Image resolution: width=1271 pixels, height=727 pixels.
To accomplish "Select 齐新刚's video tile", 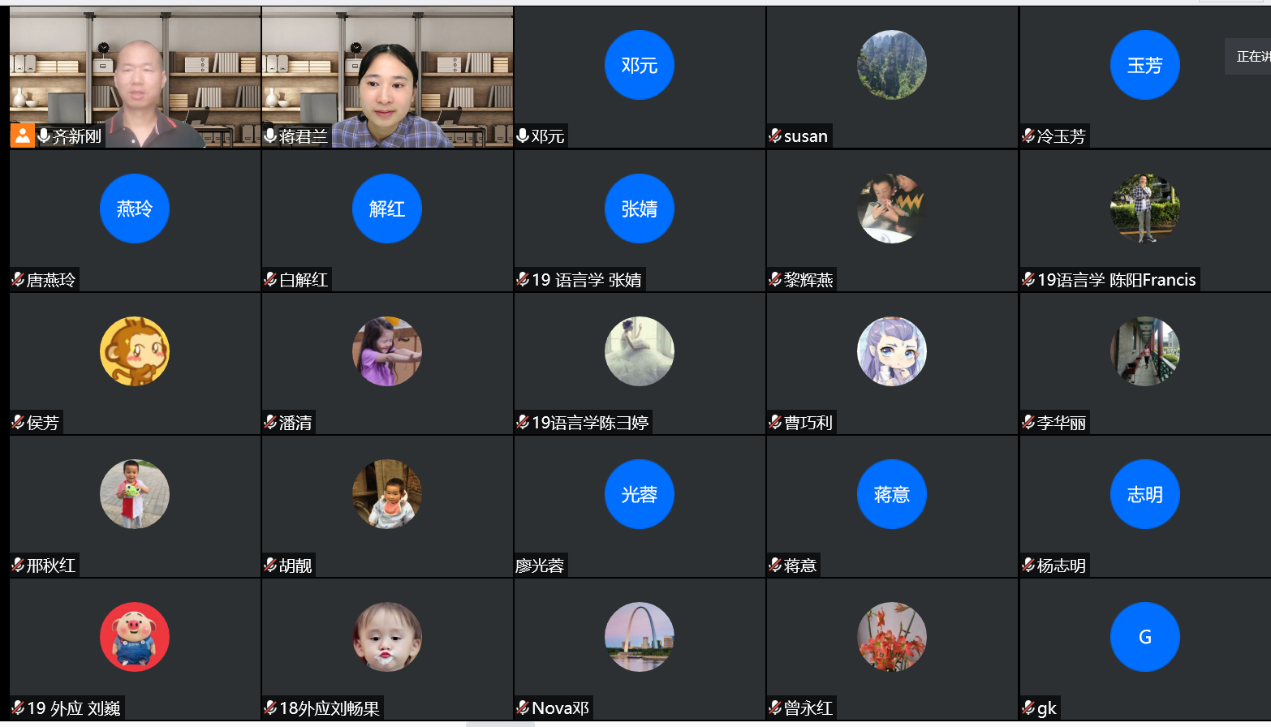I will tap(135, 77).
